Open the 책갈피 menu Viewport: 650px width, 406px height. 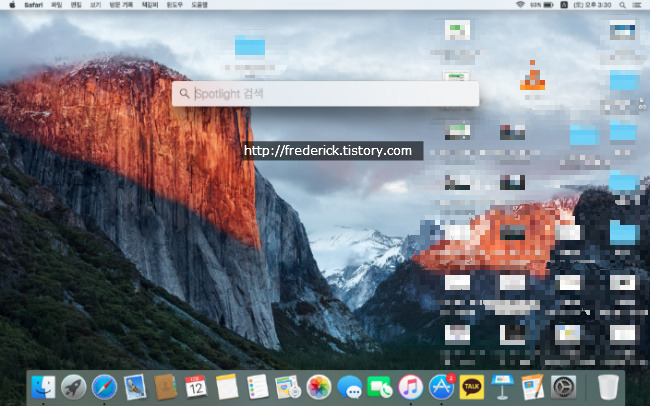point(150,5)
